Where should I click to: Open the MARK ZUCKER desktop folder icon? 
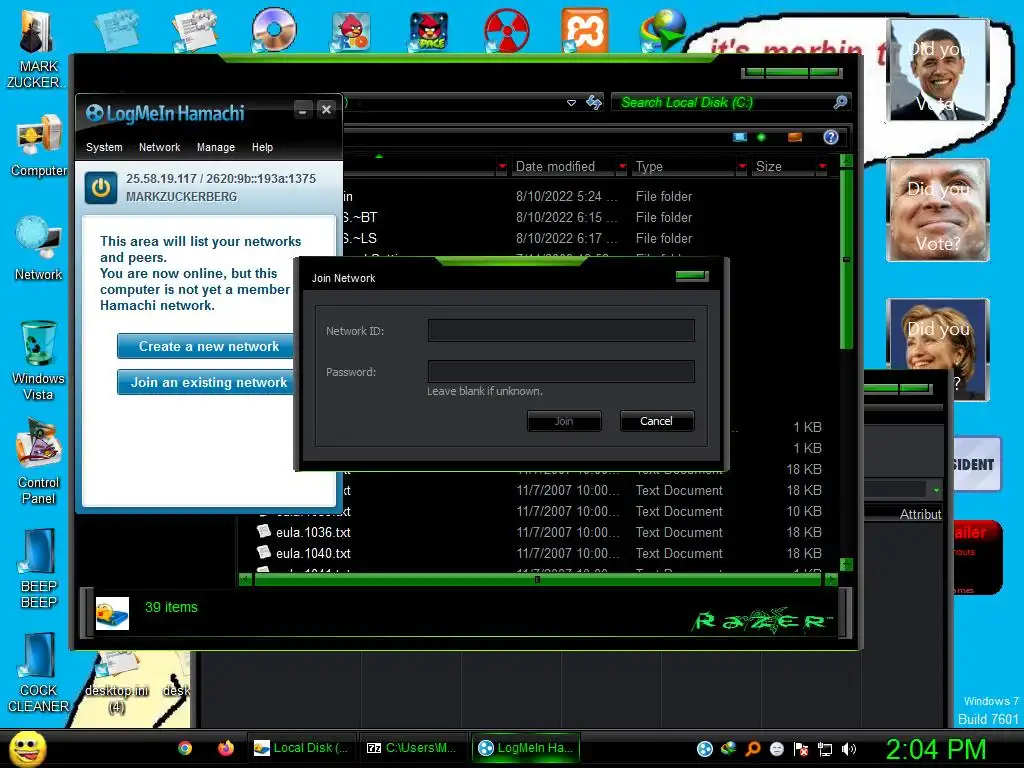[x=37, y=49]
